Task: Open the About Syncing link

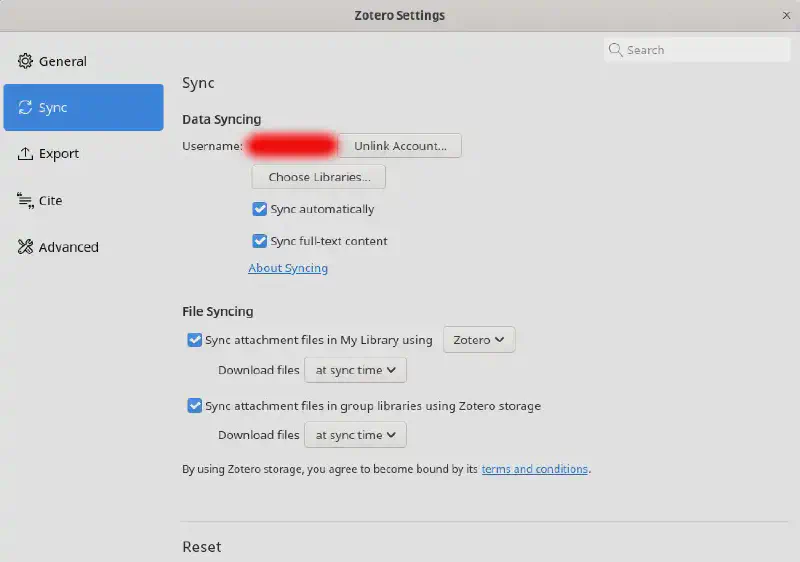Action: click(x=288, y=268)
